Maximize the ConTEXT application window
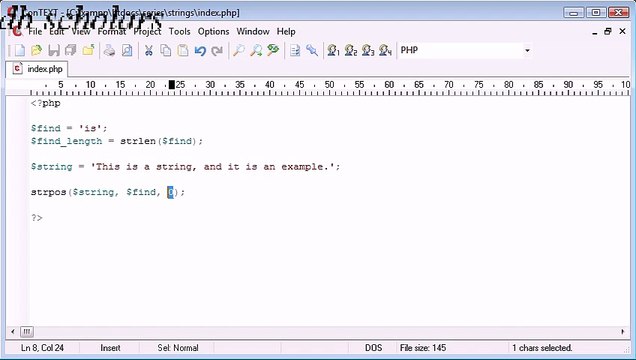The width and height of the screenshot is (636, 360). point(596,13)
